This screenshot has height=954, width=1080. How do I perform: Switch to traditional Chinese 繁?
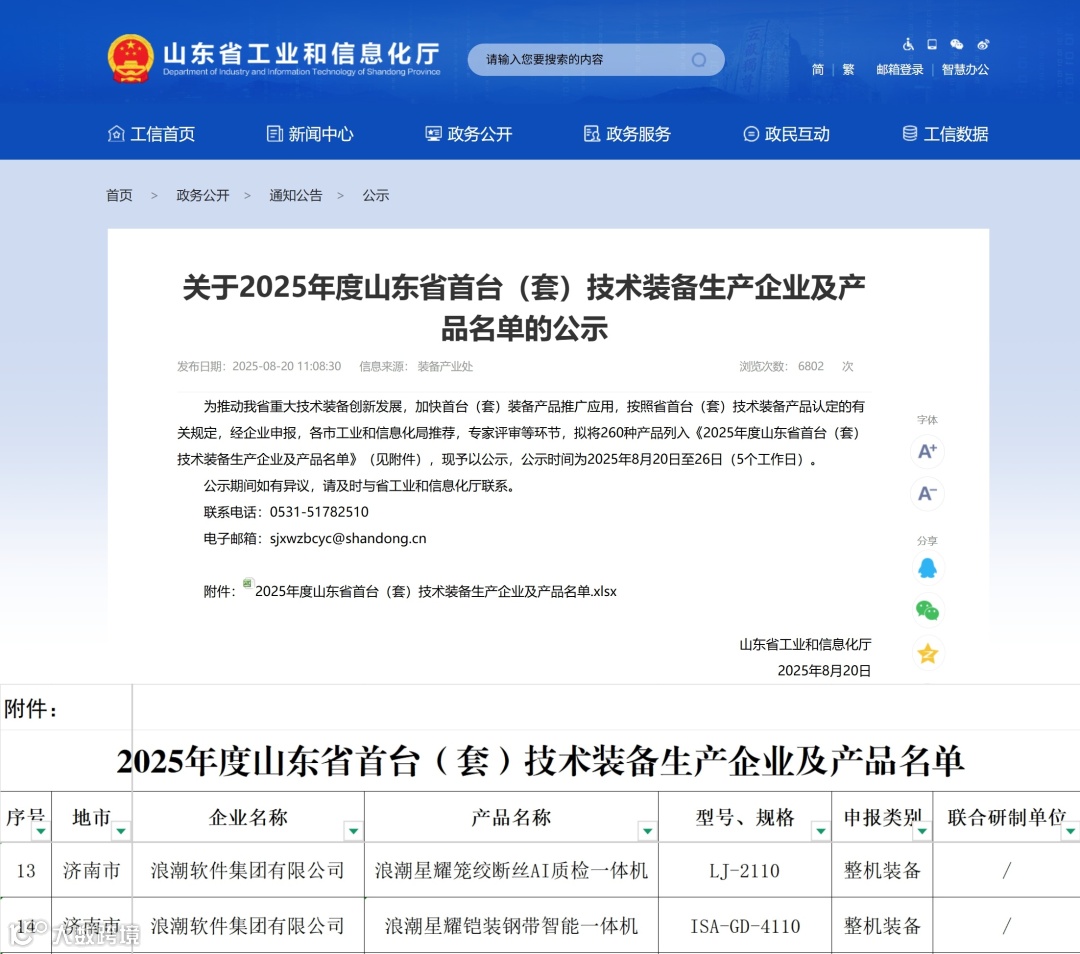(x=848, y=70)
